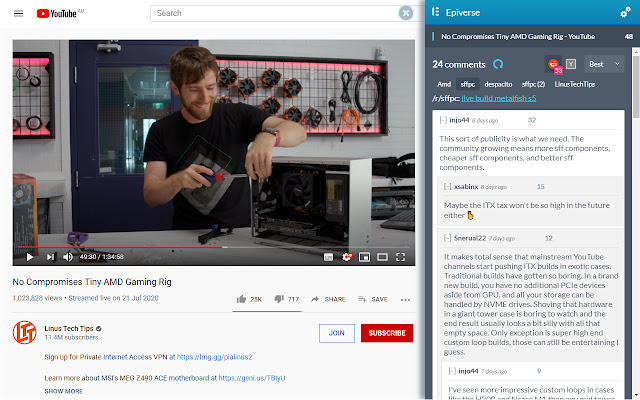Switch to the despacito tab

(x=498, y=84)
